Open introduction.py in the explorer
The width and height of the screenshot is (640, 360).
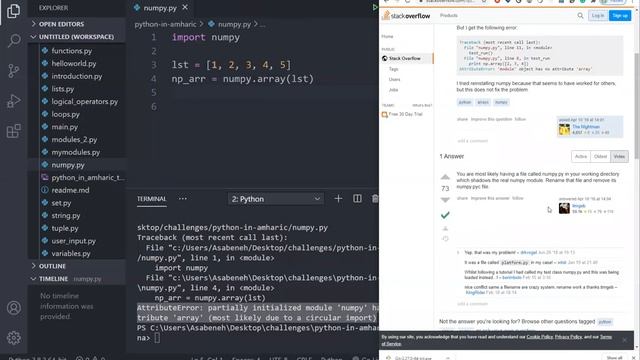point(77,76)
